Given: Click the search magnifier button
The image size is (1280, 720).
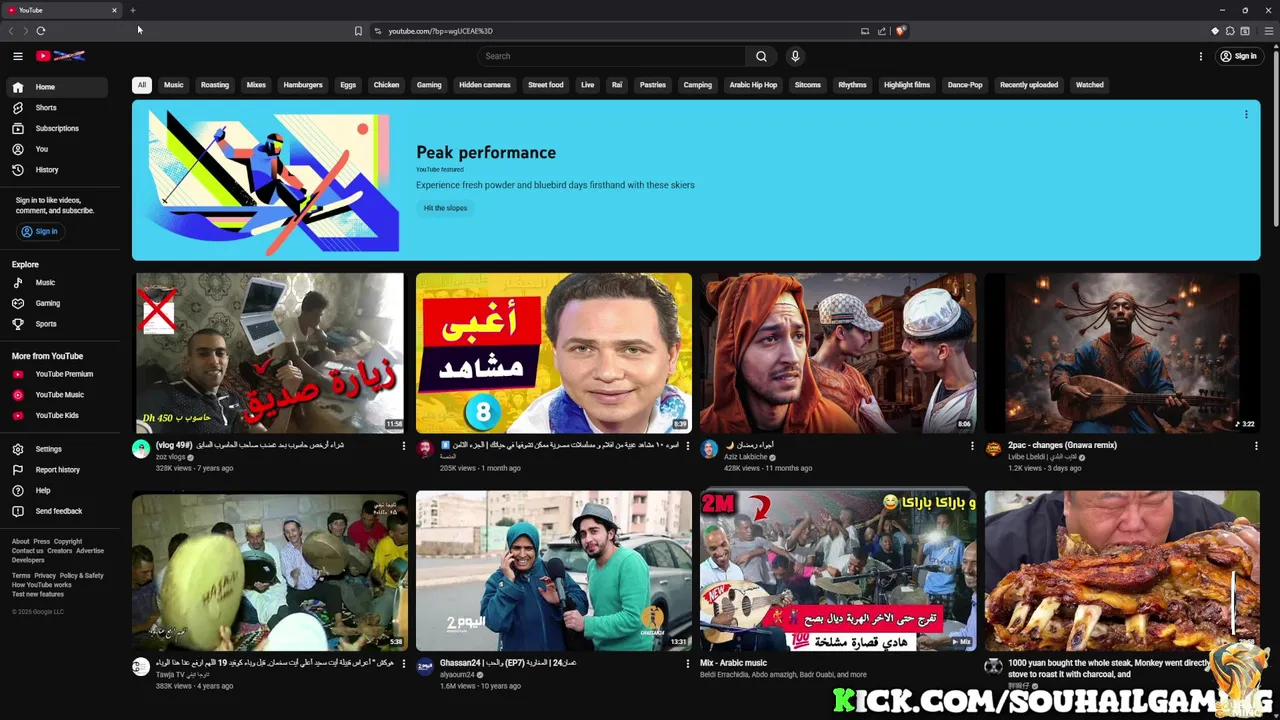Looking at the screenshot, I should point(761,56).
